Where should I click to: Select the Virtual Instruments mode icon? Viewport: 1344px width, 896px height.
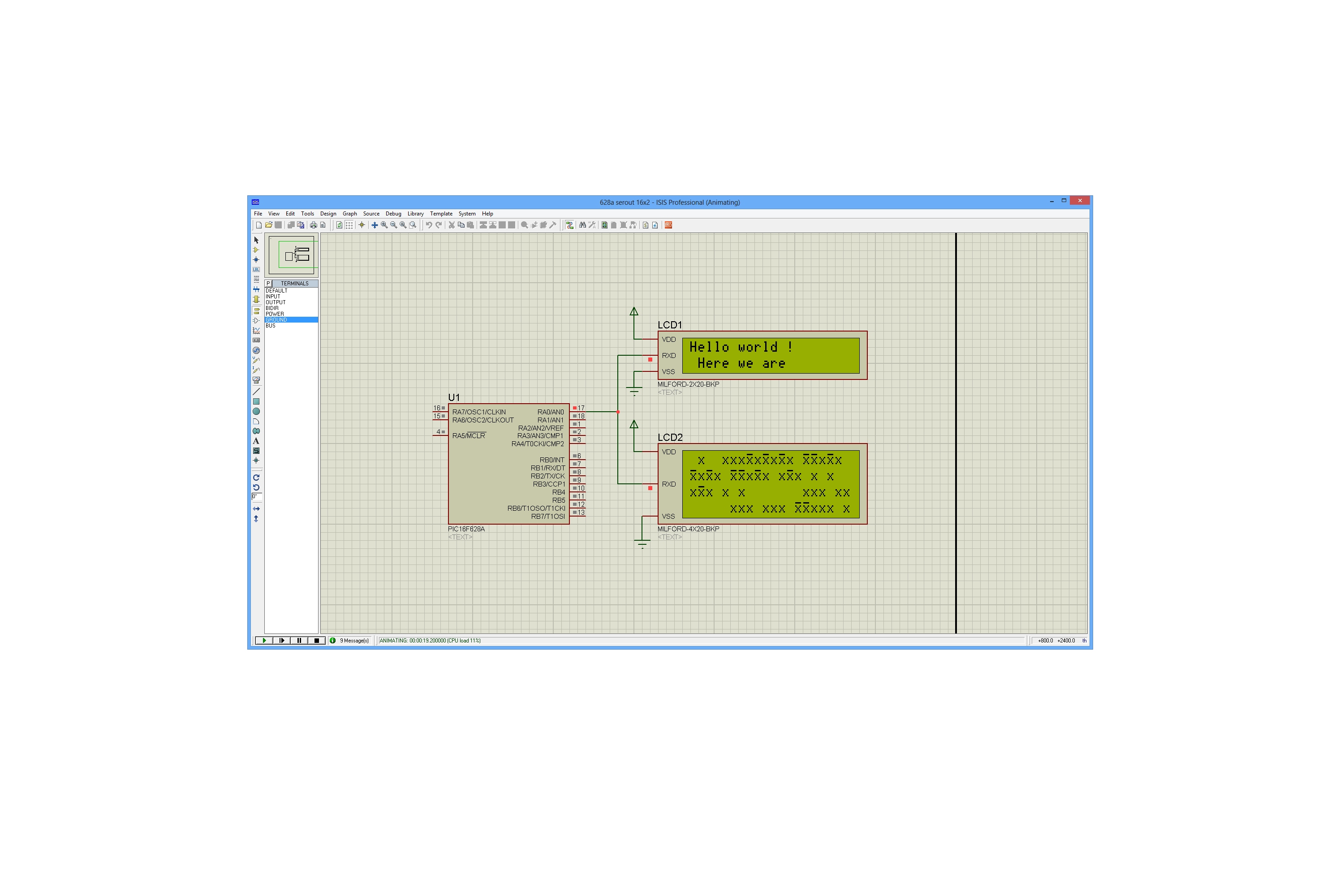click(x=256, y=380)
